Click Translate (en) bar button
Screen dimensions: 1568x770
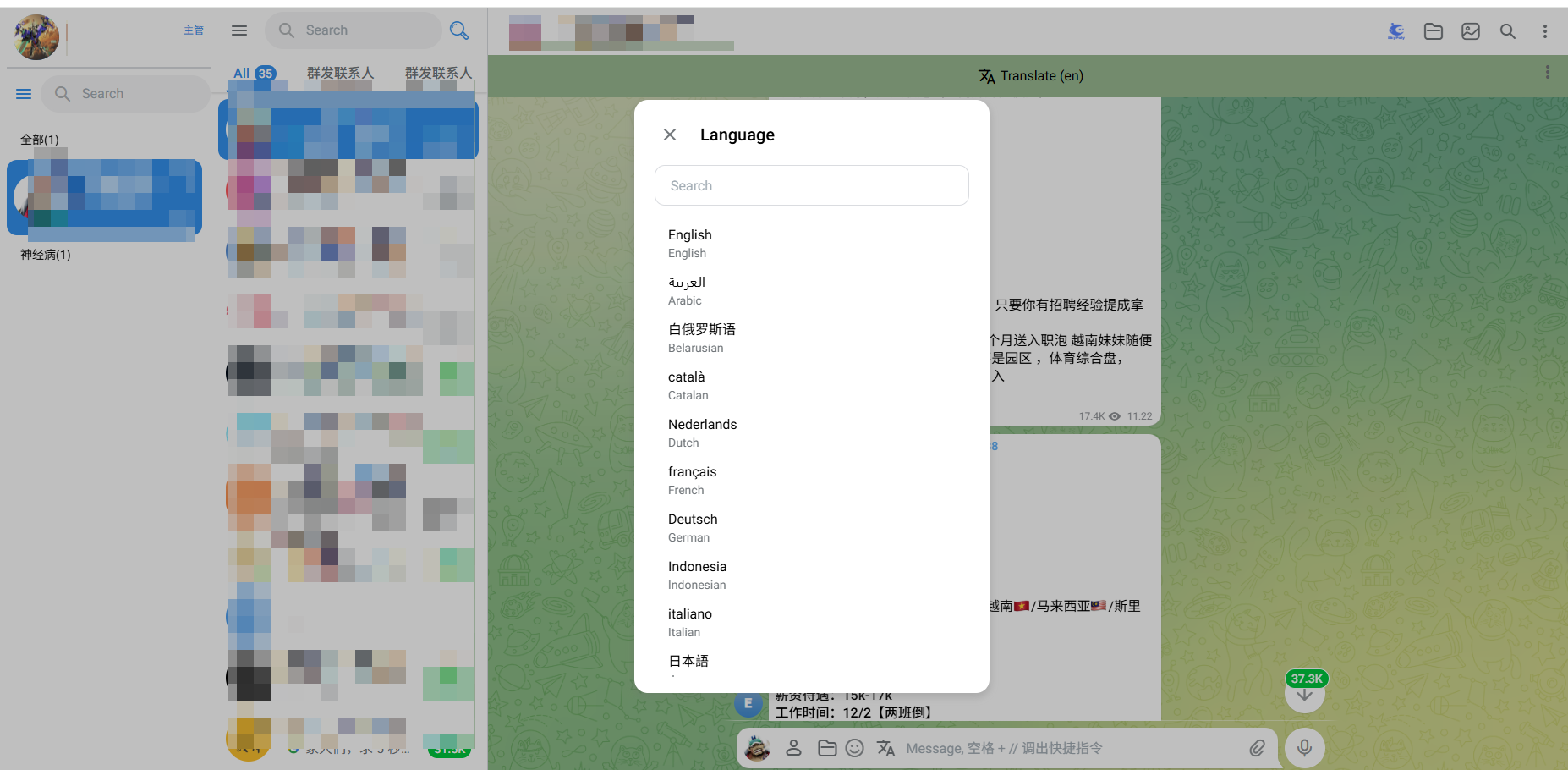point(1030,76)
